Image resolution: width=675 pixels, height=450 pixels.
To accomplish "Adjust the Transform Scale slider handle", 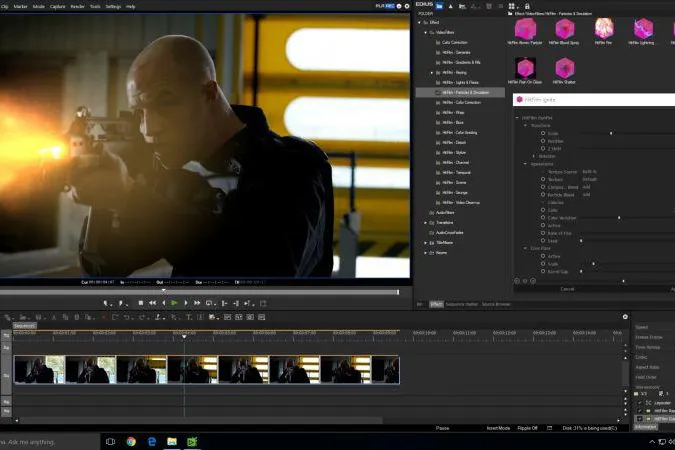I will point(611,133).
